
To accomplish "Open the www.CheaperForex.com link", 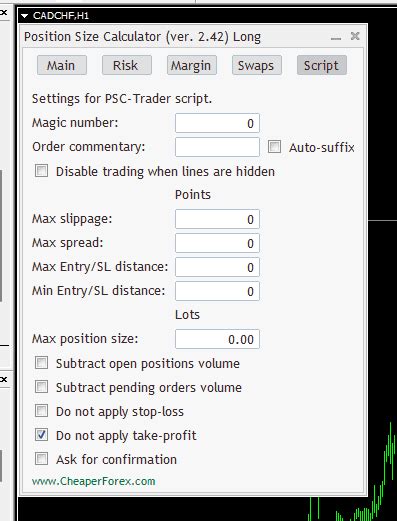I will (94, 481).
